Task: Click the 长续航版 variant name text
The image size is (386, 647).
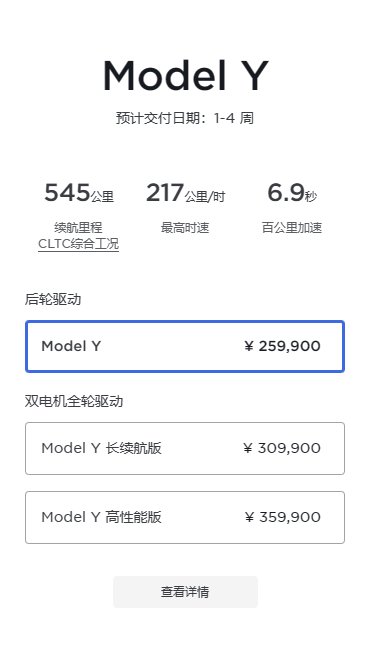Action: 133,448
